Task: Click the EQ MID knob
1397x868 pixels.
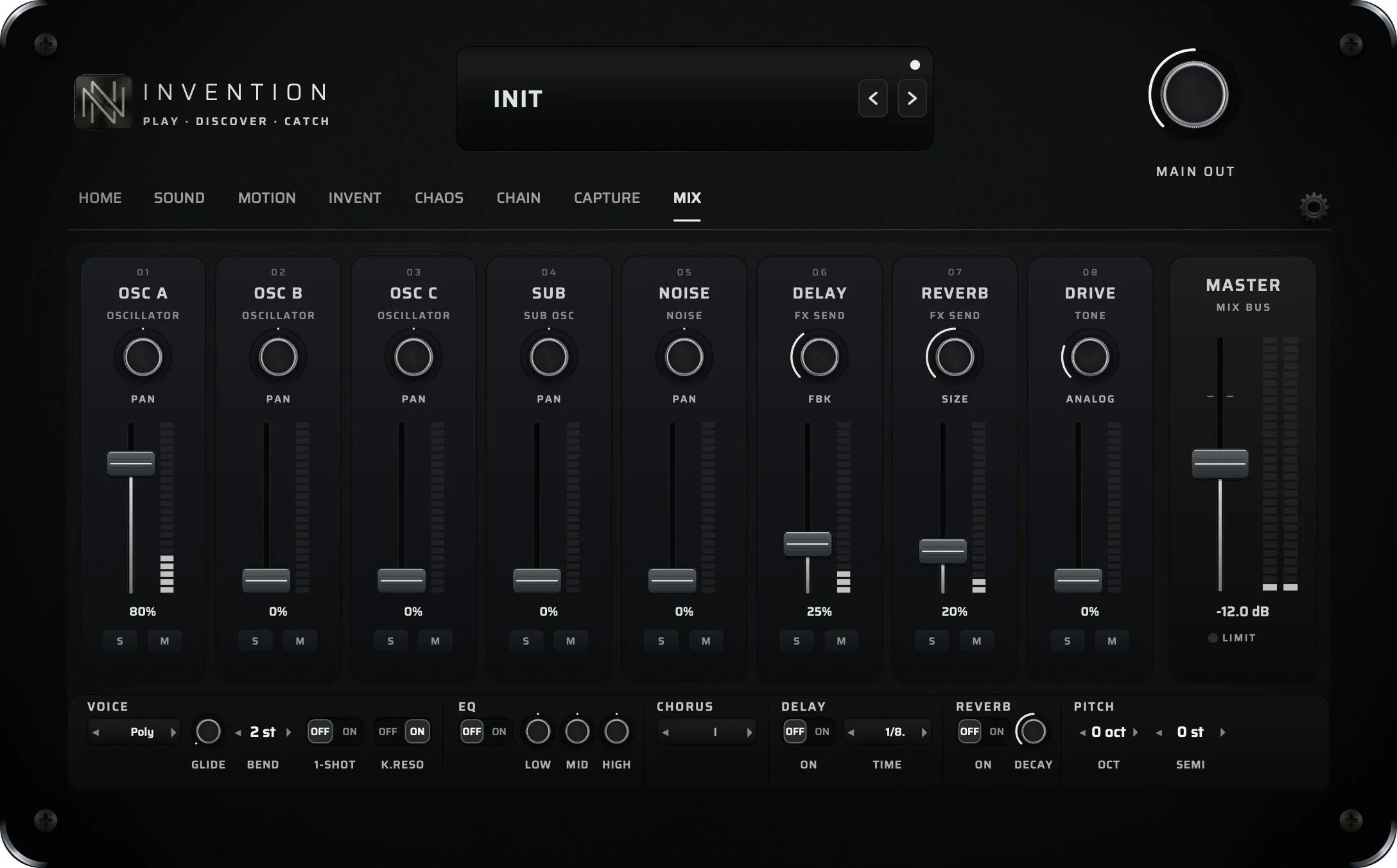Action: (577, 731)
